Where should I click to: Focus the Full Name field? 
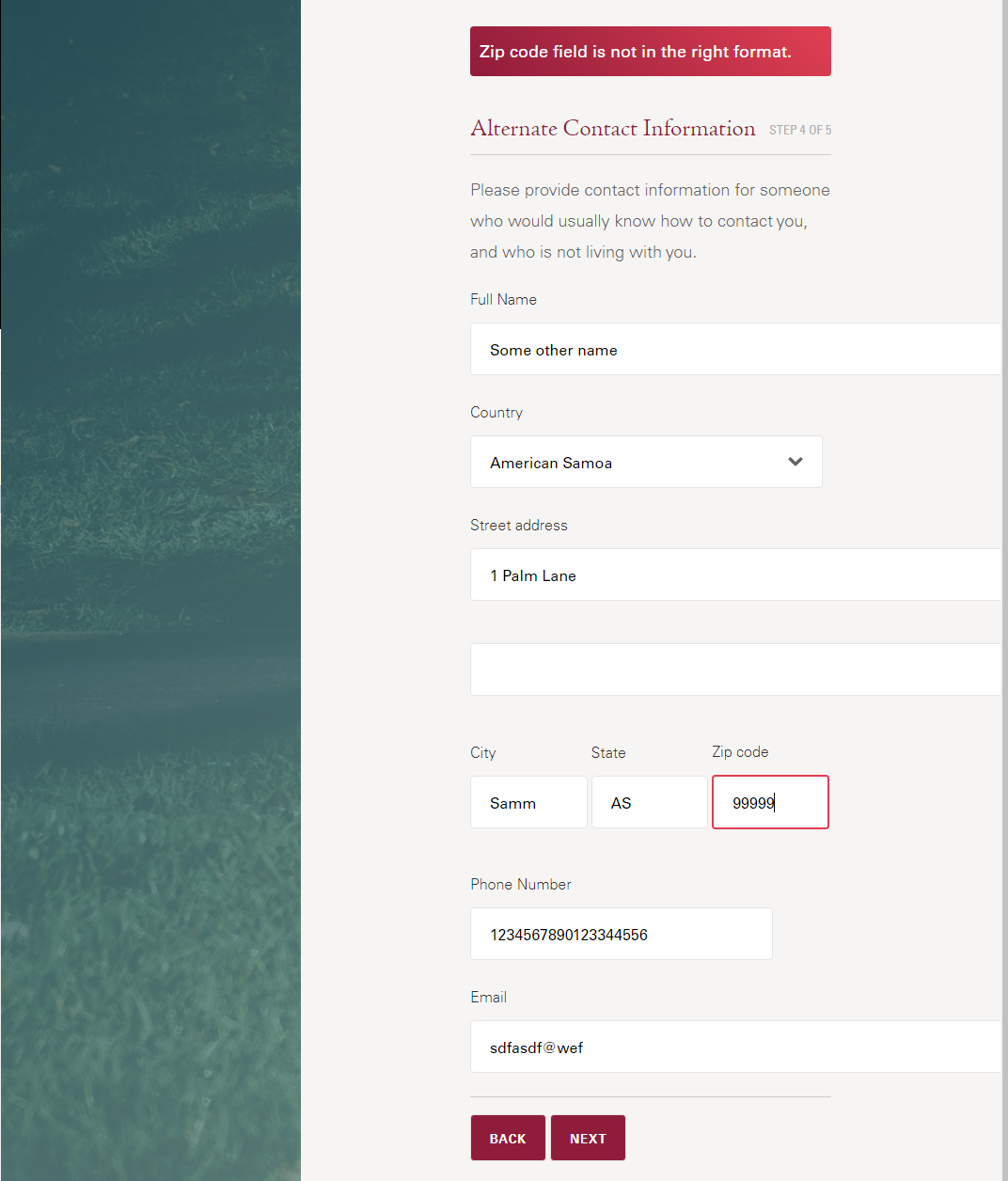point(733,349)
